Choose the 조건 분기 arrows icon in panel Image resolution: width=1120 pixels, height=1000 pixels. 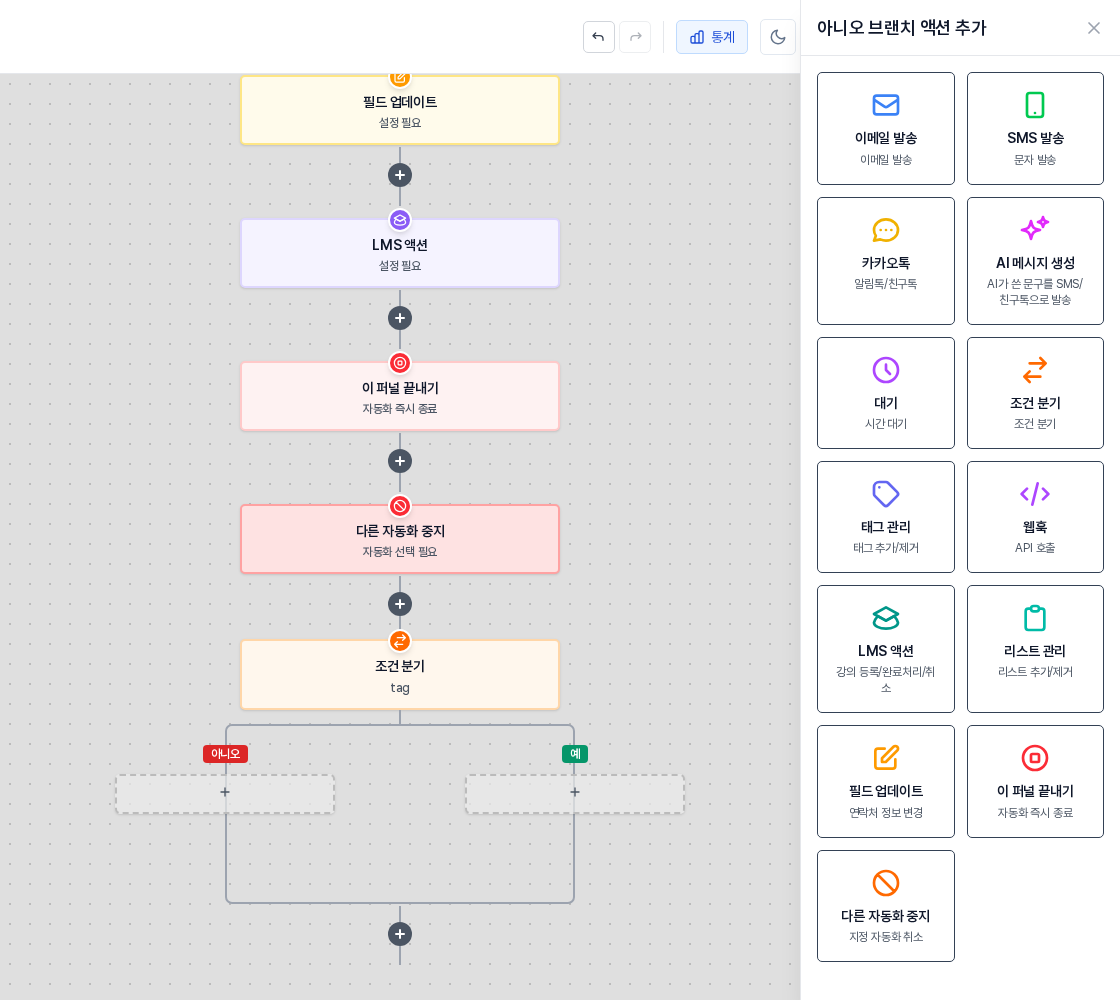click(1034, 370)
